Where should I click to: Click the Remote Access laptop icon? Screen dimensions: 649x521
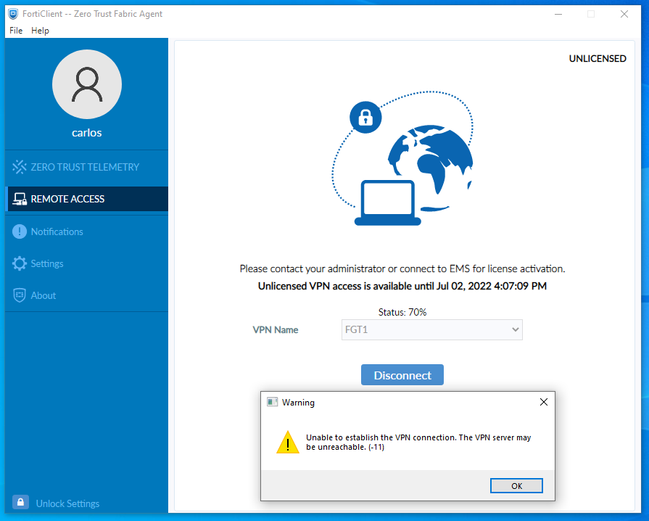[x=19, y=199]
